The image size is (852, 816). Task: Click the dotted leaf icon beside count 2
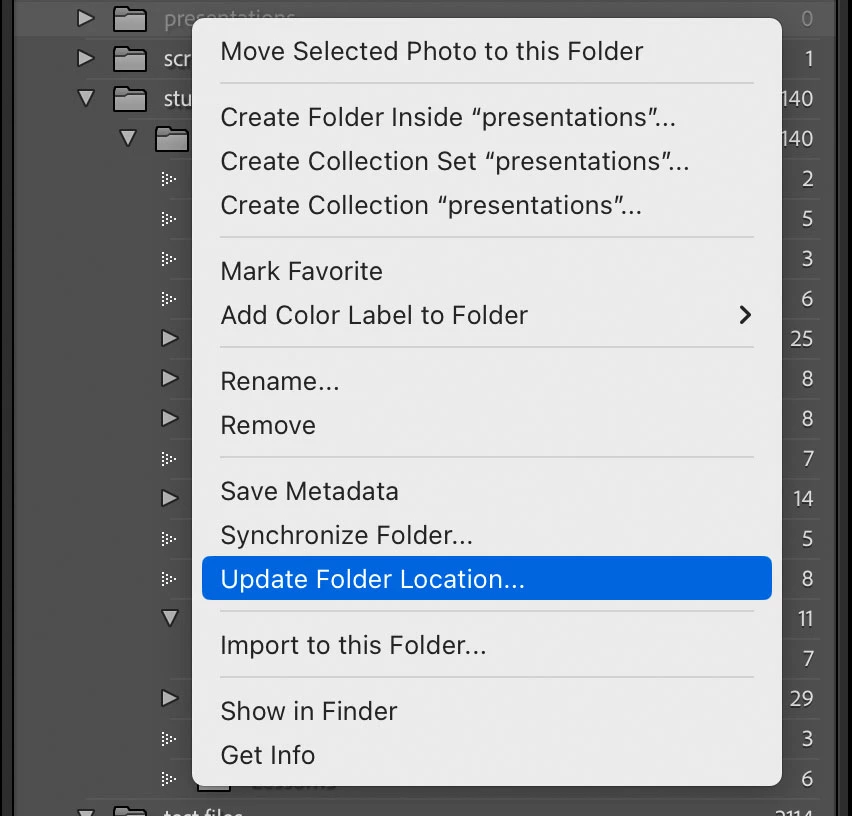[x=169, y=179]
